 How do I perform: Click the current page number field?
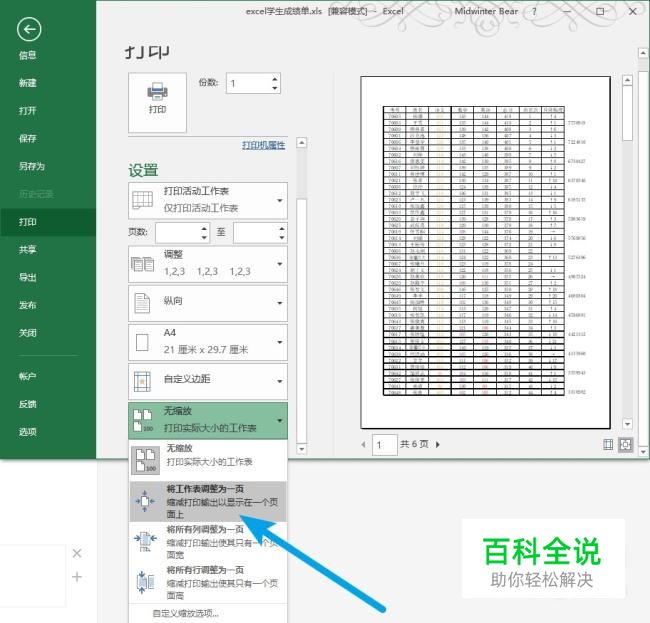point(385,445)
